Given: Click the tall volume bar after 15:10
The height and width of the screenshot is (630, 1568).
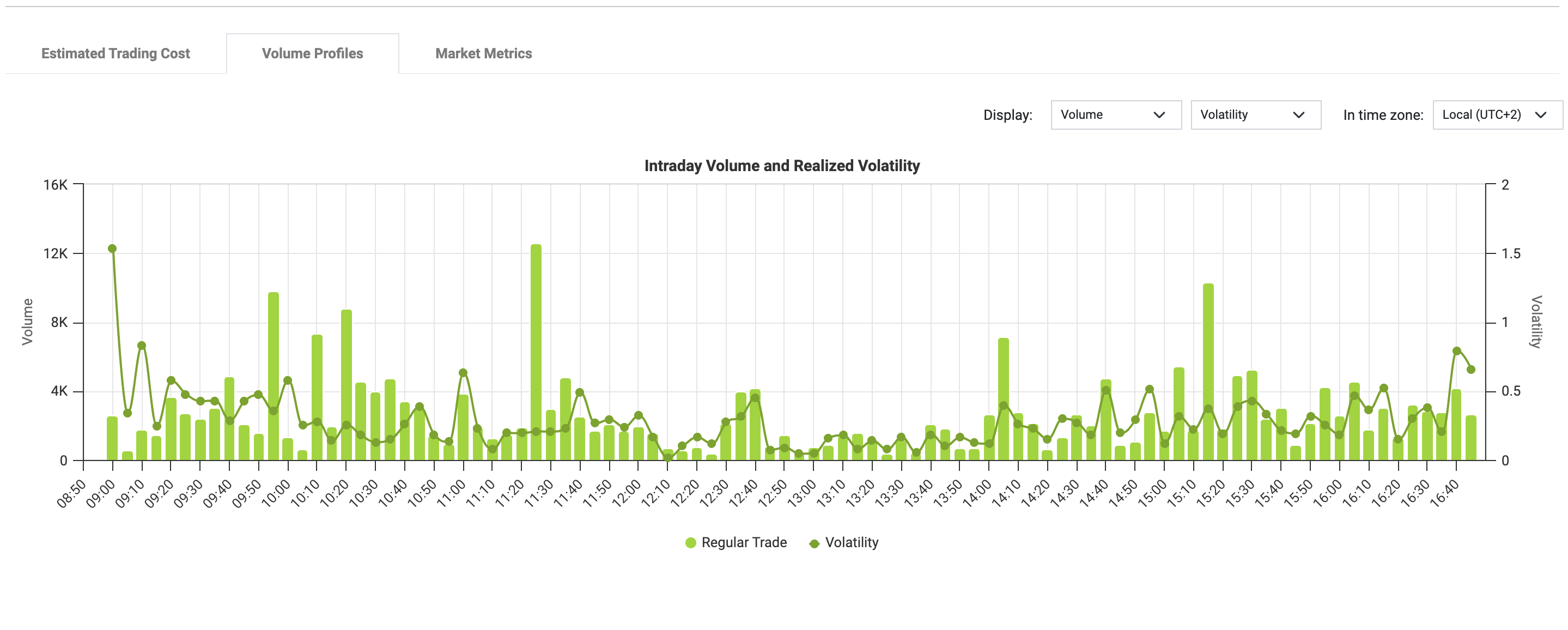Looking at the screenshot, I should [1208, 371].
